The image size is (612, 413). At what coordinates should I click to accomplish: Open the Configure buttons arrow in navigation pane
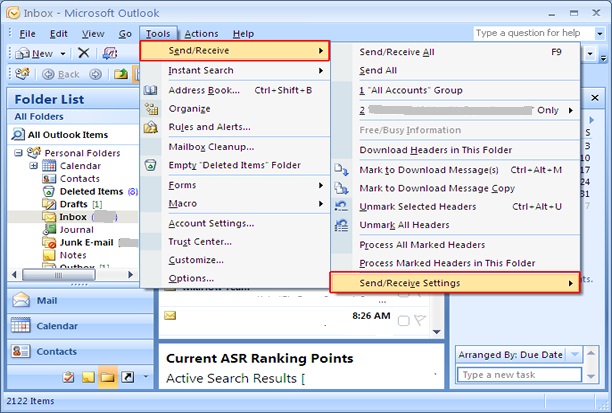pyautogui.click(x=146, y=377)
